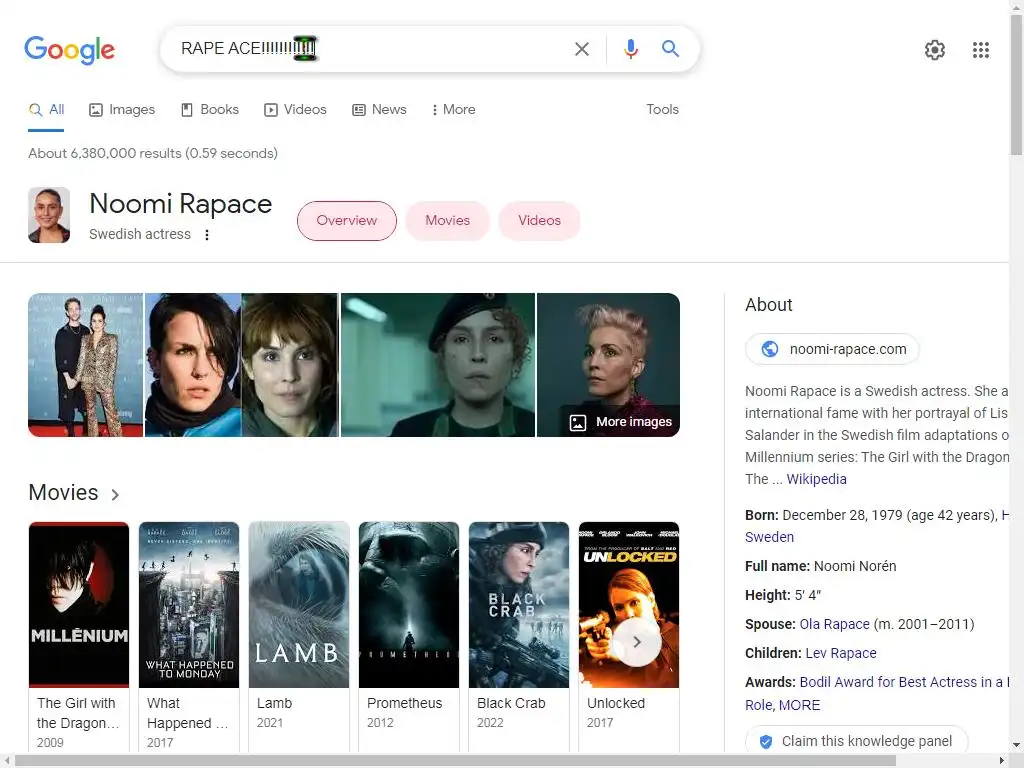The width and height of the screenshot is (1024, 768).
Task: Open the Lamb 2021 movie card
Action: [298, 636]
